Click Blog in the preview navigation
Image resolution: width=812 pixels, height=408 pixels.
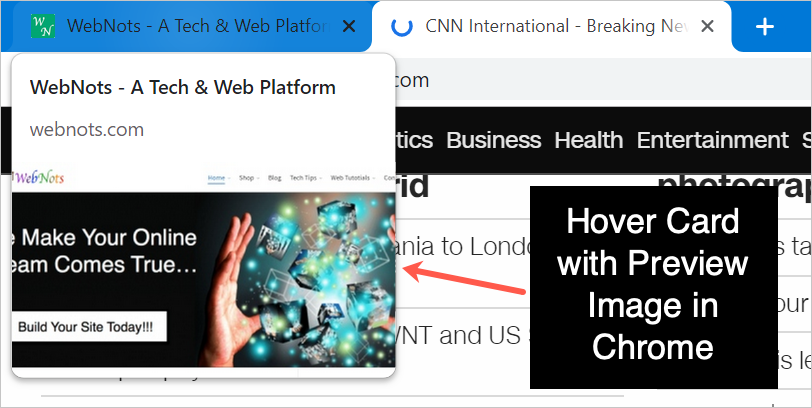(274, 178)
